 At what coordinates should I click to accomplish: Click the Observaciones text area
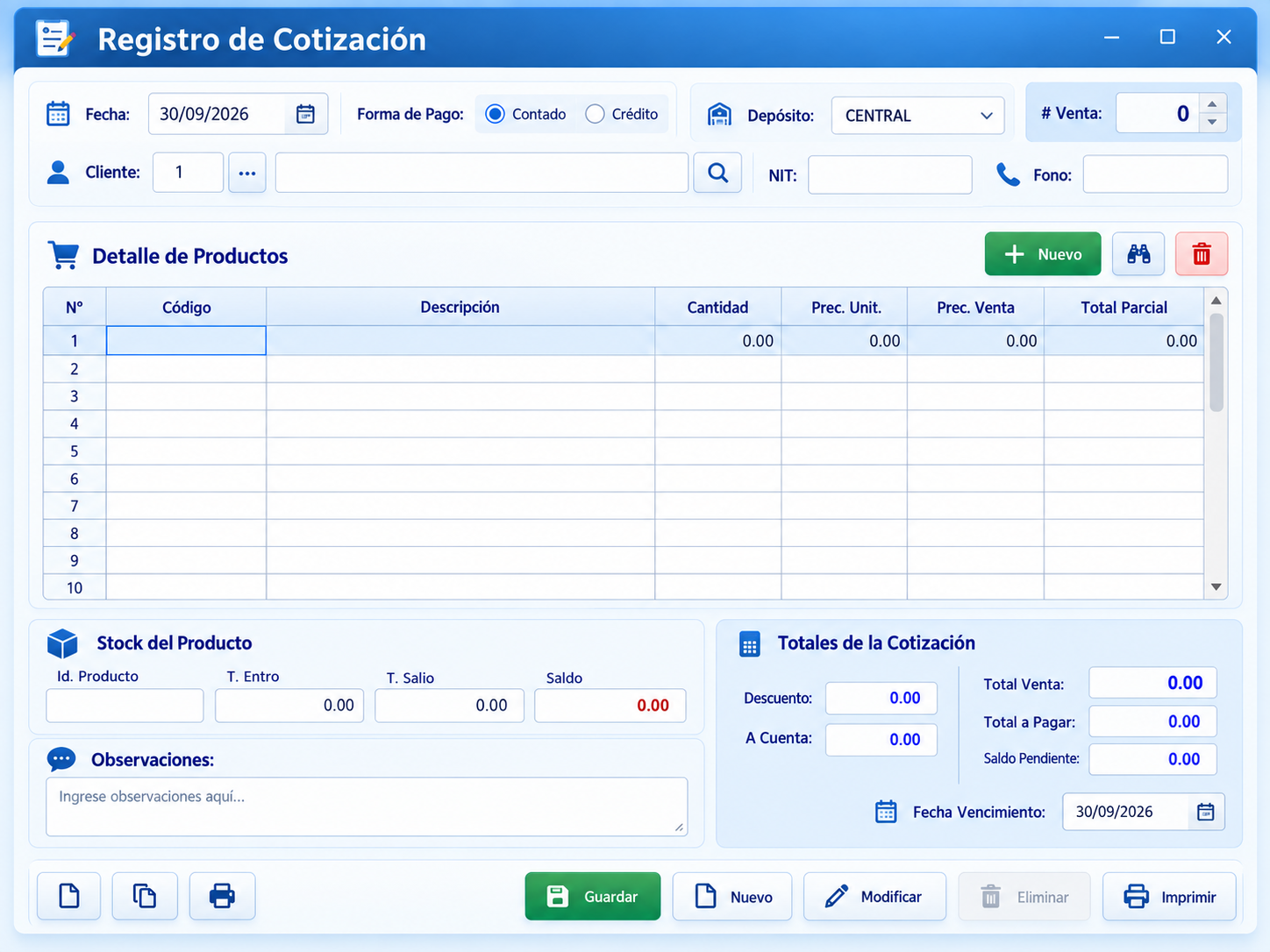[367, 806]
